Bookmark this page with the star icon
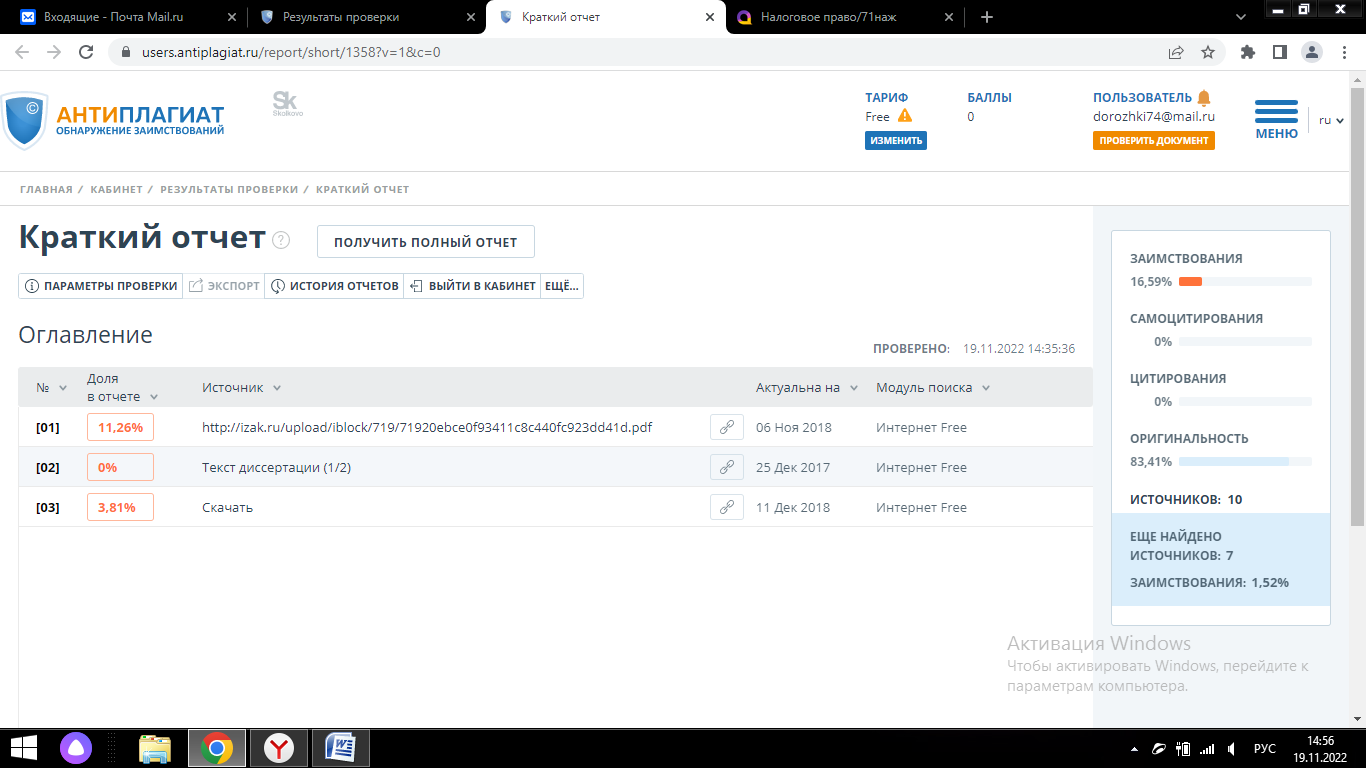This screenshot has height=768, width=1366. point(1208,52)
